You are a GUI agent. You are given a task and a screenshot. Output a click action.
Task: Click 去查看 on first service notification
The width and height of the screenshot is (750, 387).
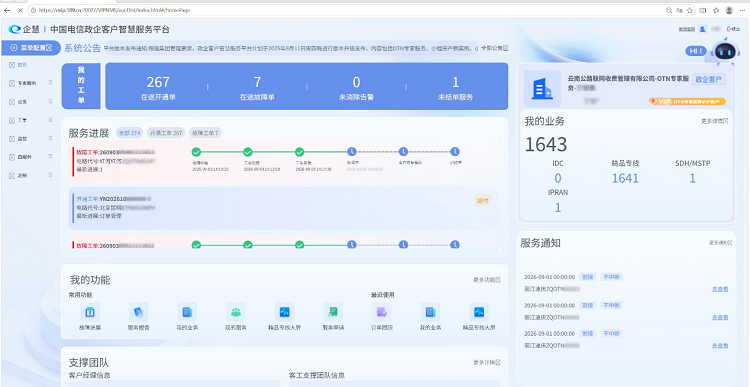pyautogui.click(x=720, y=289)
